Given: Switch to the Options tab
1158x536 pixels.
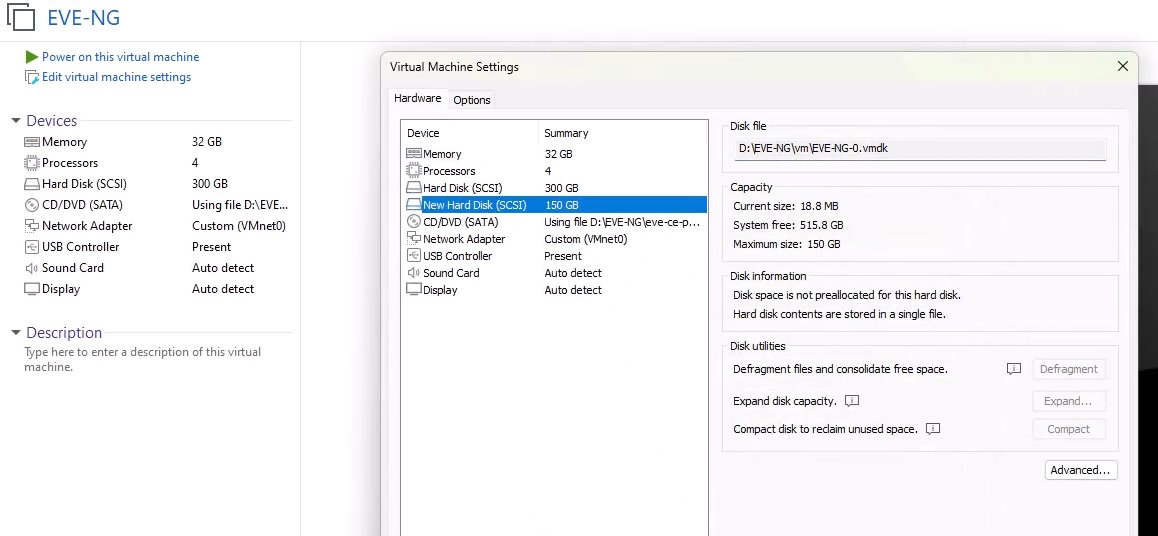Looking at the screenshot, I should [471, 100].
